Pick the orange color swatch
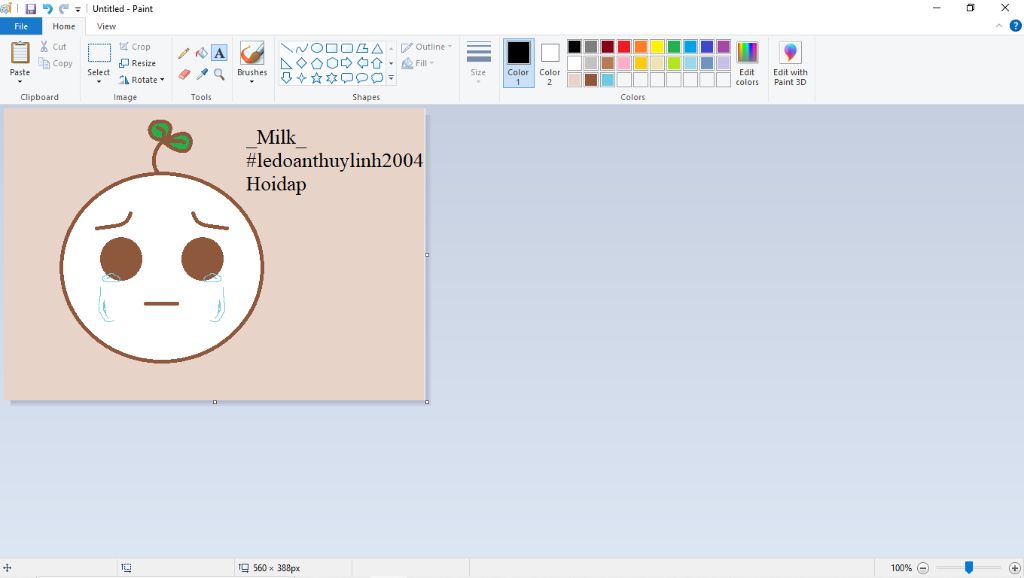This screenshot has height=578, width=1024. pyautogui.click(x=641, y=46)
